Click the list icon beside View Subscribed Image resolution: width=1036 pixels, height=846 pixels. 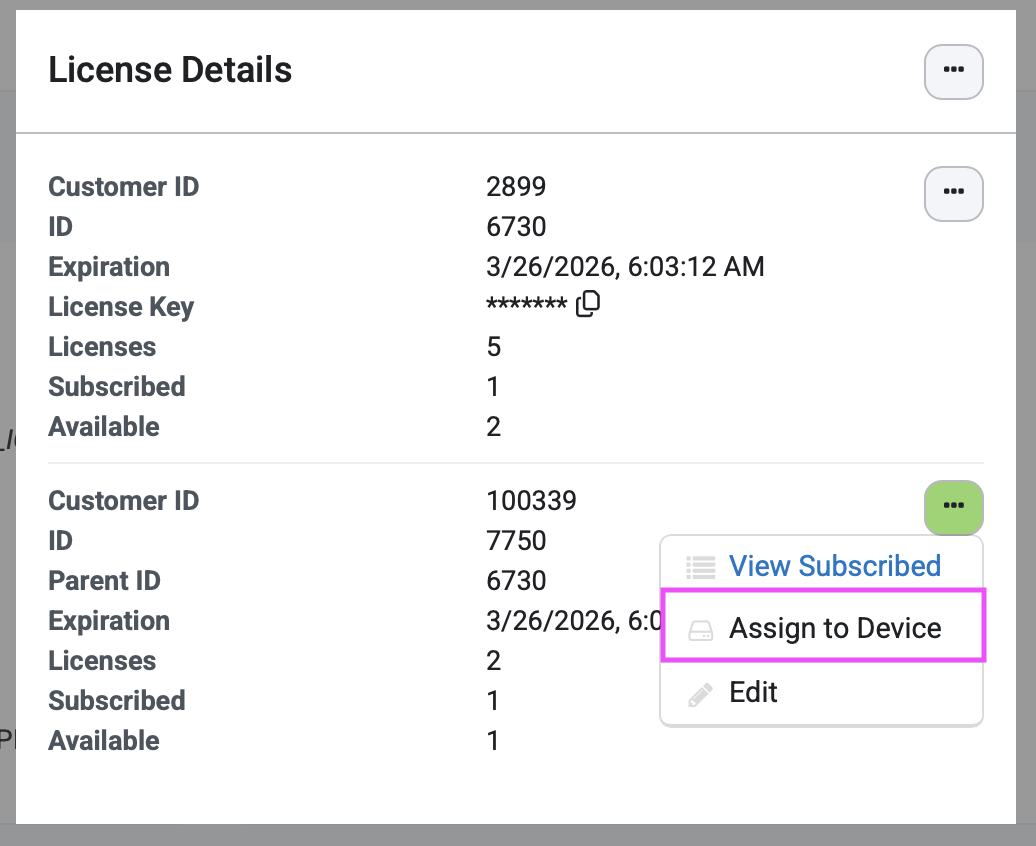coord(701,567)
